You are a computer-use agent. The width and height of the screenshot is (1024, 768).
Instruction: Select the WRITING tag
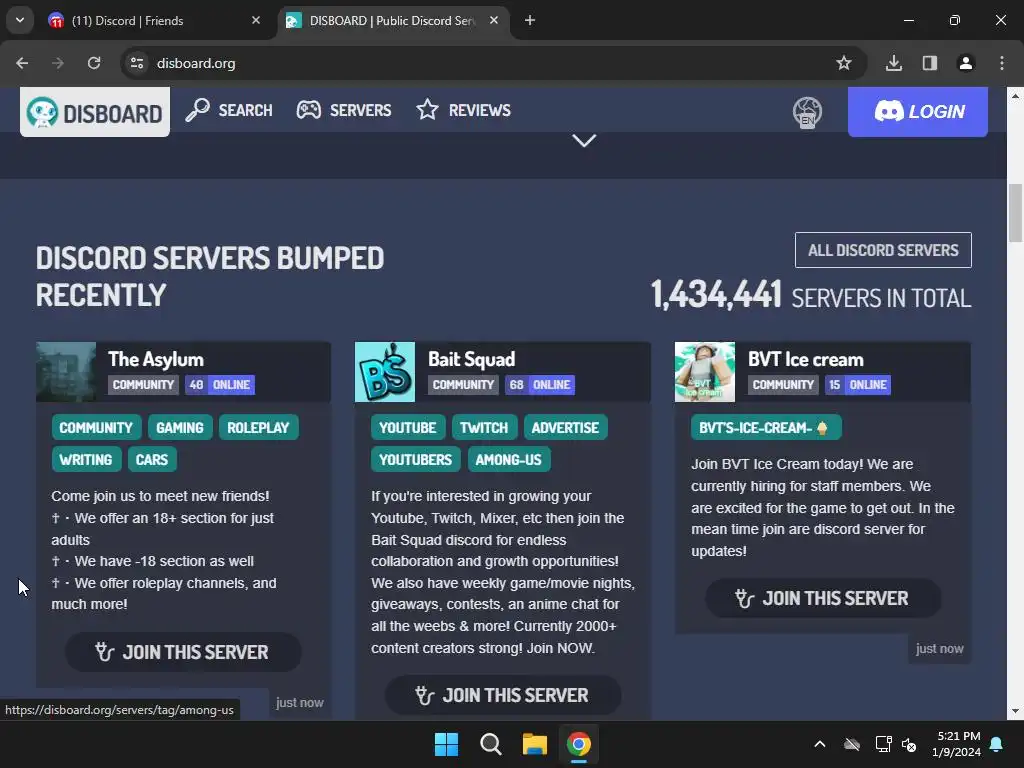[x=86, y=460]
